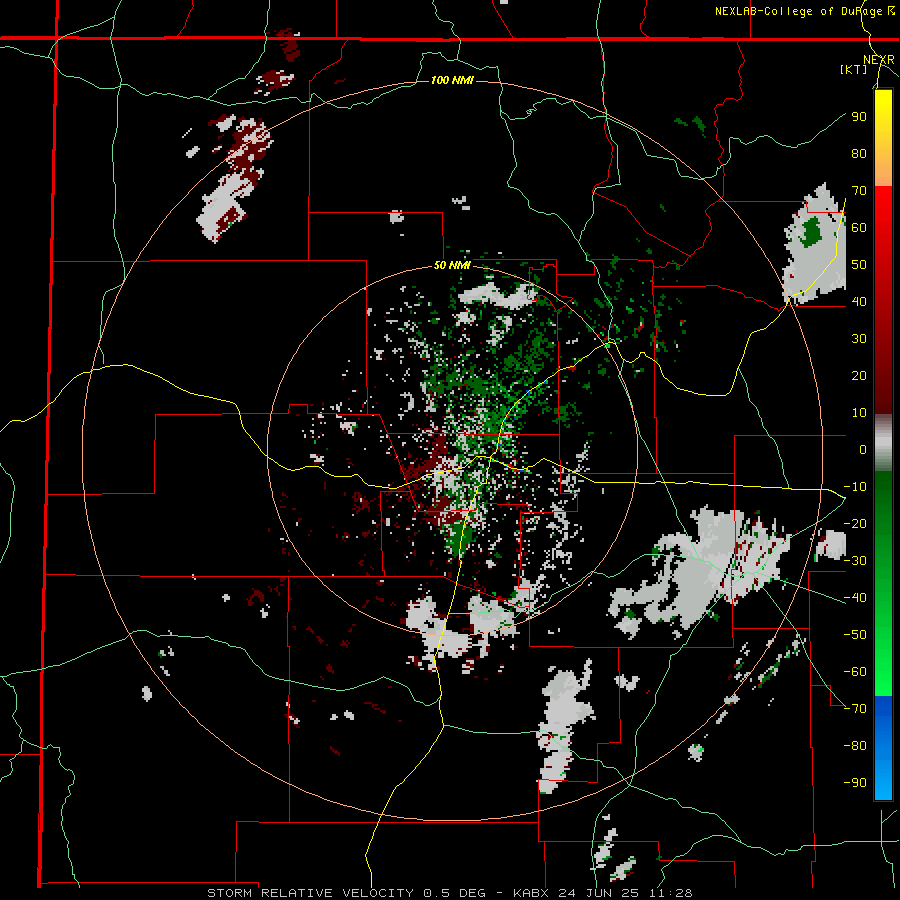Click the [KT] units label
The image size is (900, 900).
pyautogui.click(x=854, y=69)
